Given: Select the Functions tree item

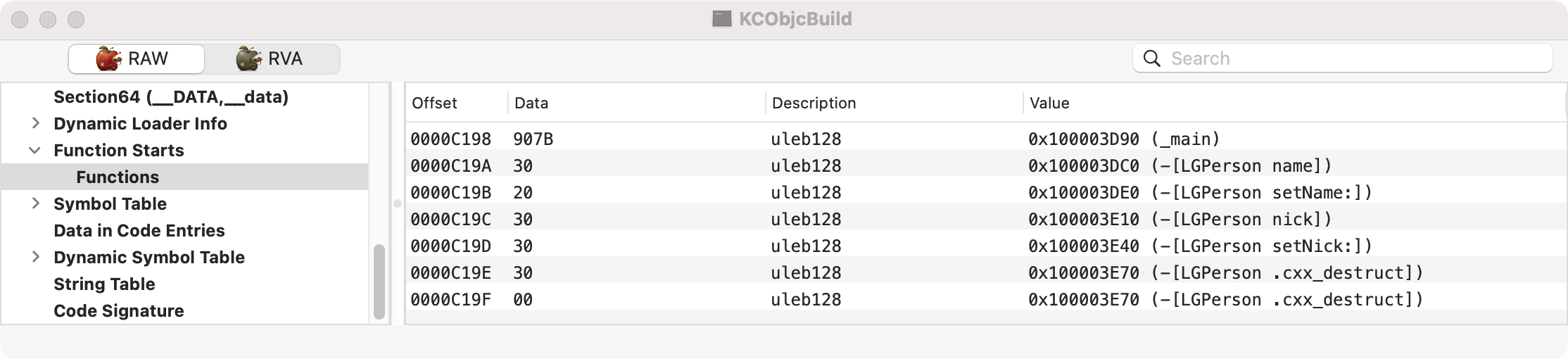Looking at the screenshot, I should click(118, 177).
